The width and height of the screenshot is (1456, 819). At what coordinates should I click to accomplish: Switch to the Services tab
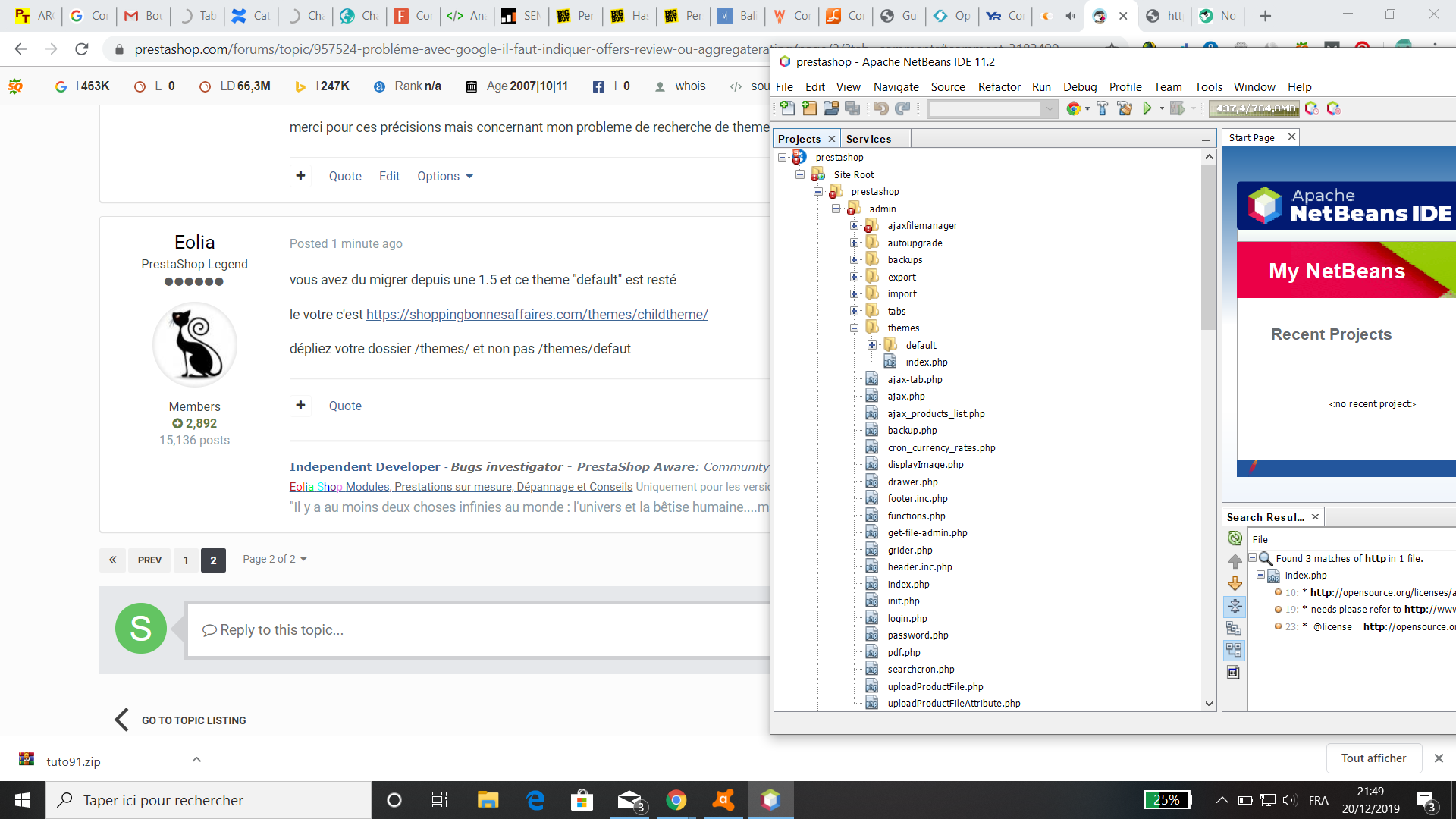point(868,139)
